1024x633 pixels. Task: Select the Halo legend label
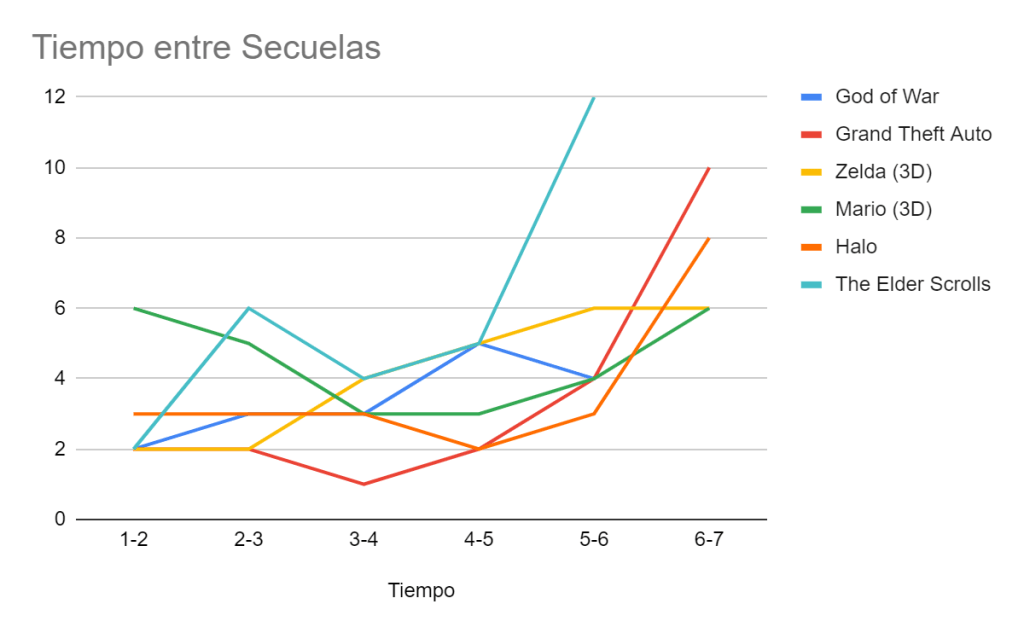(x=856, y=247)
